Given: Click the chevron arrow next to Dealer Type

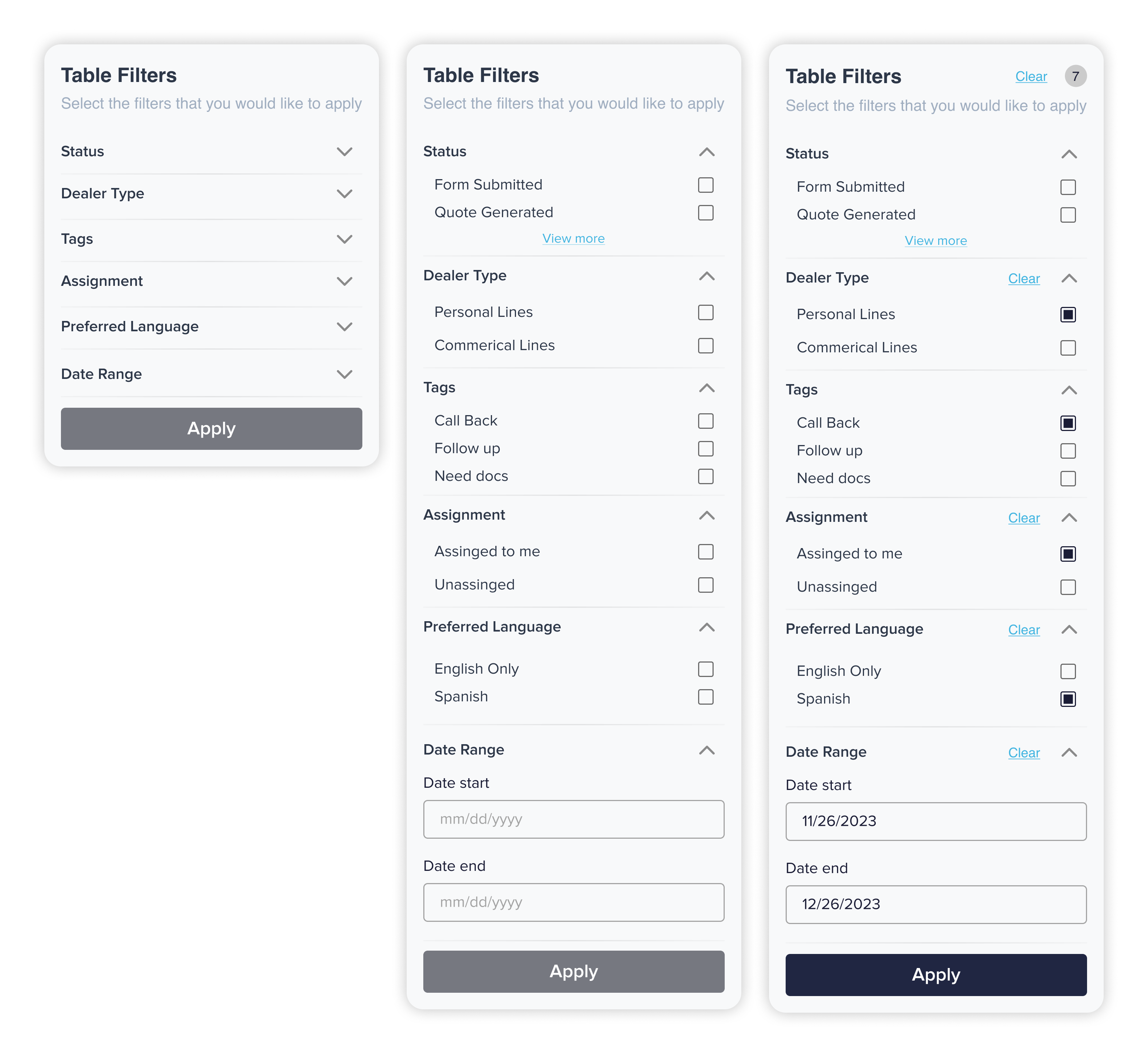Looking at the screenshot, I should pyautogui.click(x=347, y=194).
